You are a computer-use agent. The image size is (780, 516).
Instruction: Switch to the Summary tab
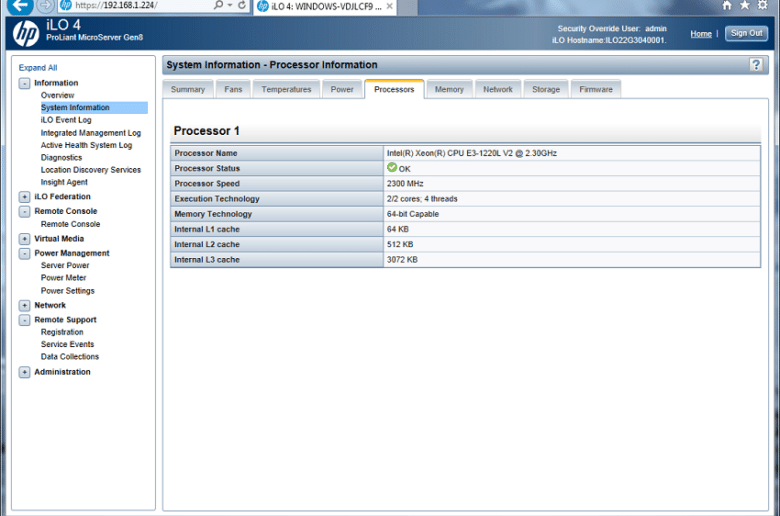click(188, 89)
